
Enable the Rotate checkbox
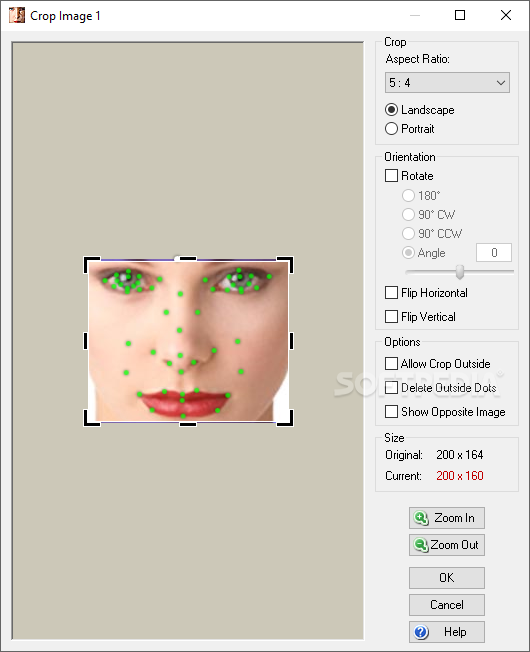(x=391, y=175)
